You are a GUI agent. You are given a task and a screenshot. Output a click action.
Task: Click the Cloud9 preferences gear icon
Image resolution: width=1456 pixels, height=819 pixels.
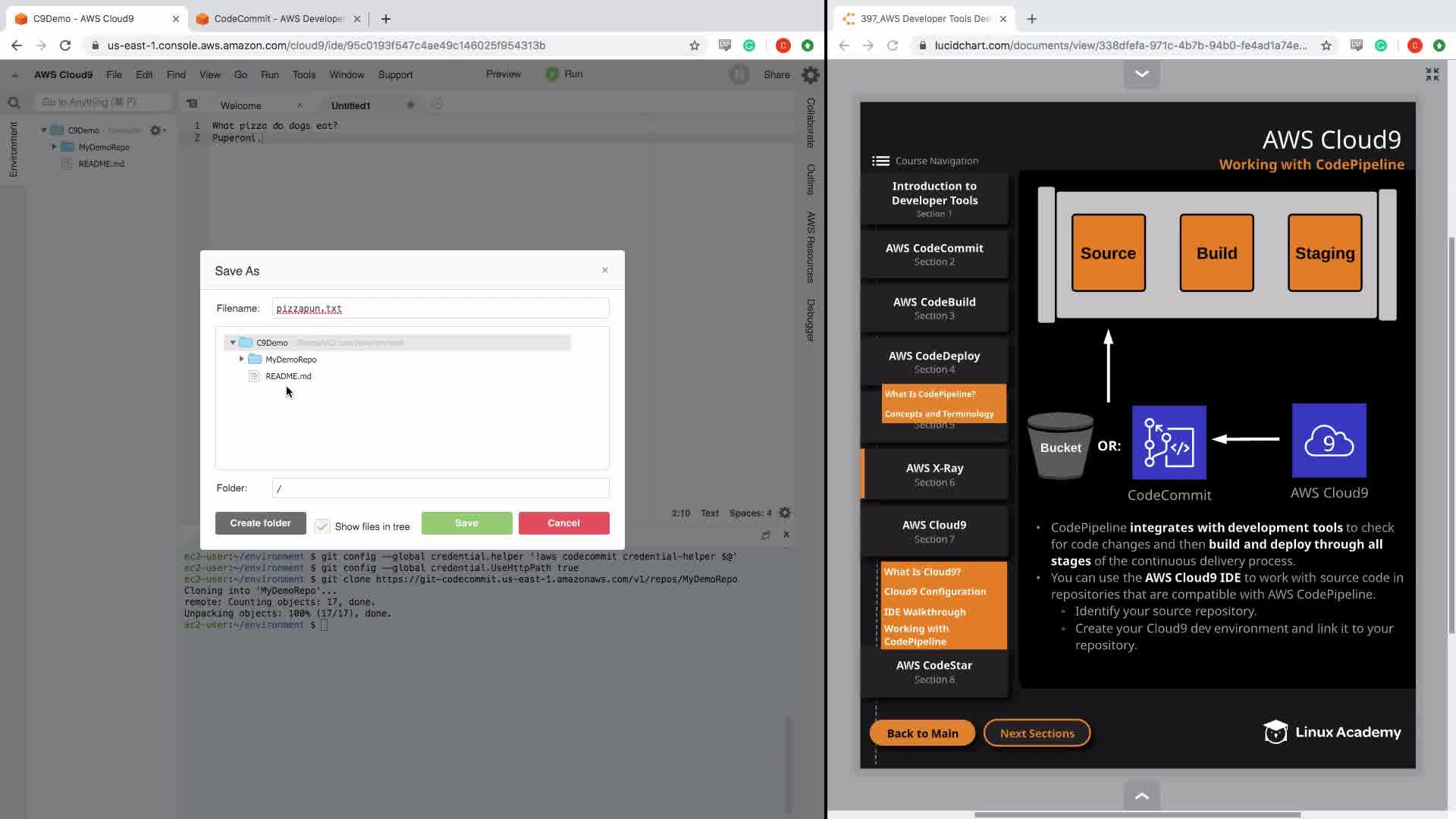click(x=810, y=74)
